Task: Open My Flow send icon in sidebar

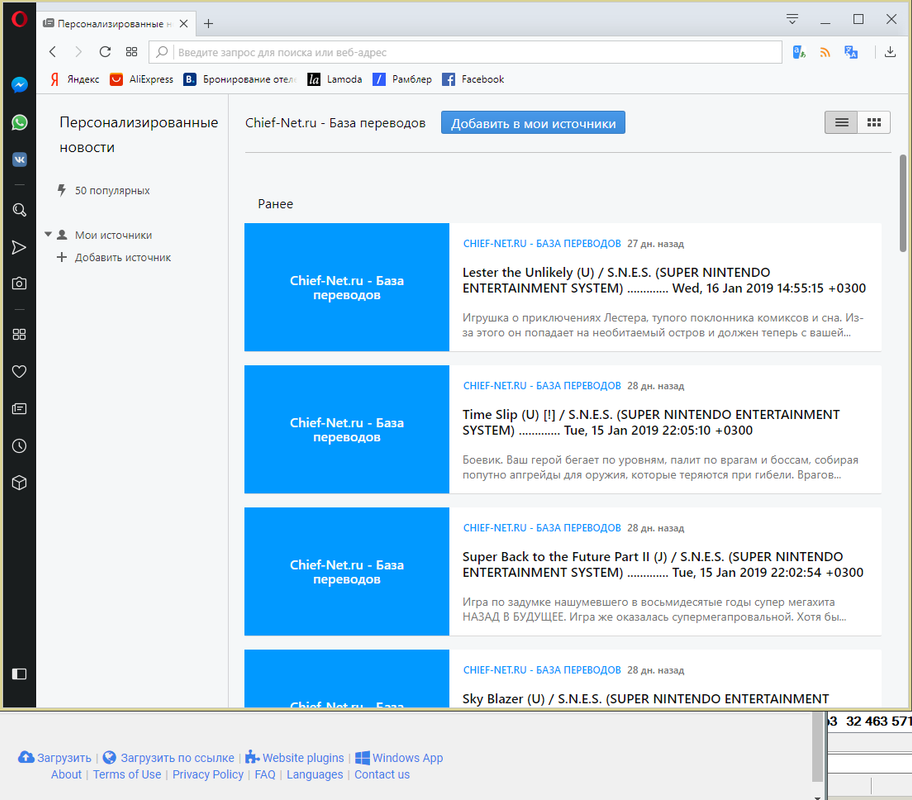Action: click(19, 247)
